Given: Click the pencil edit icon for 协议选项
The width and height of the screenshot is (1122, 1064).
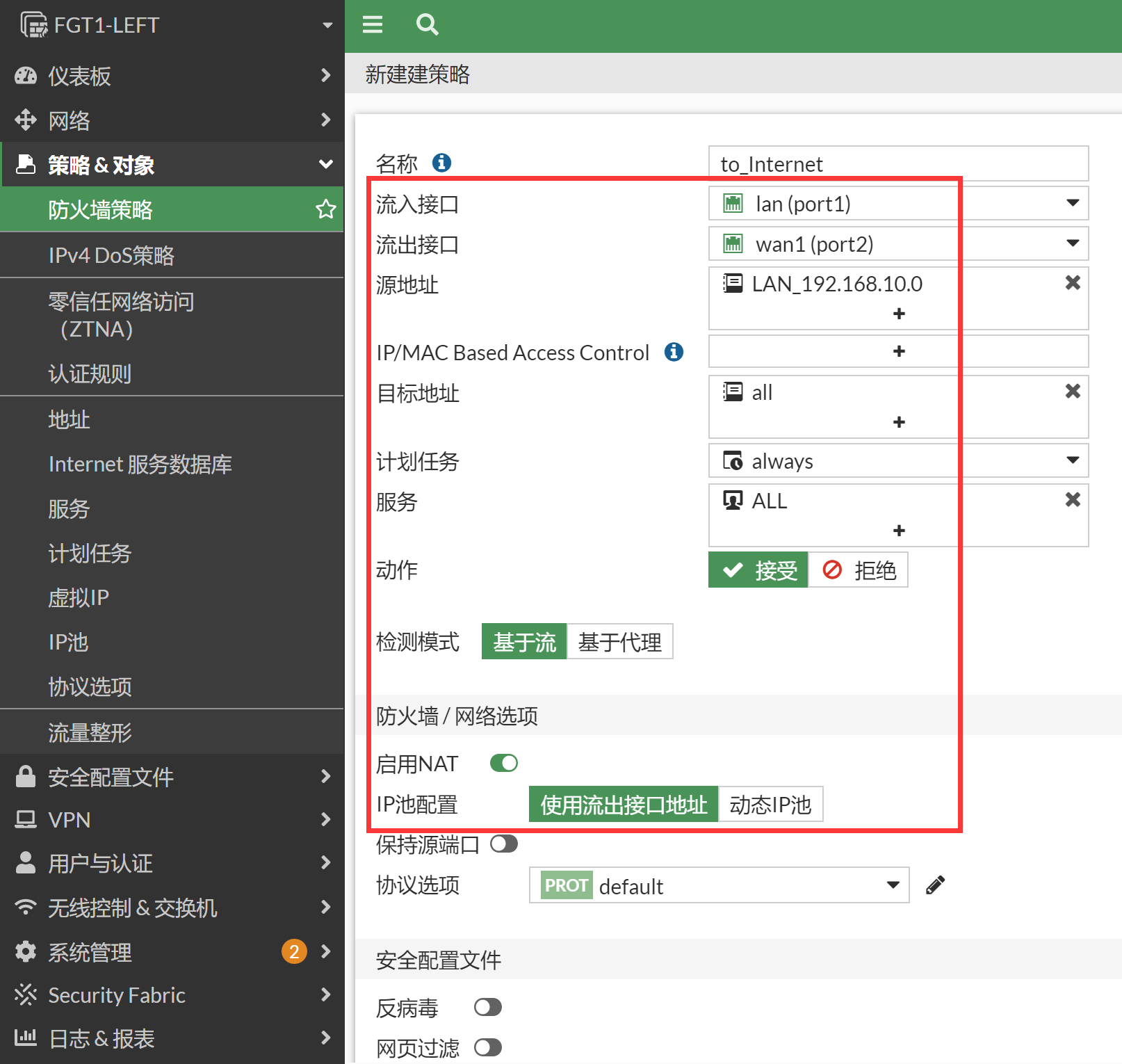Looking at the screenshot, I should pos(935,885).
